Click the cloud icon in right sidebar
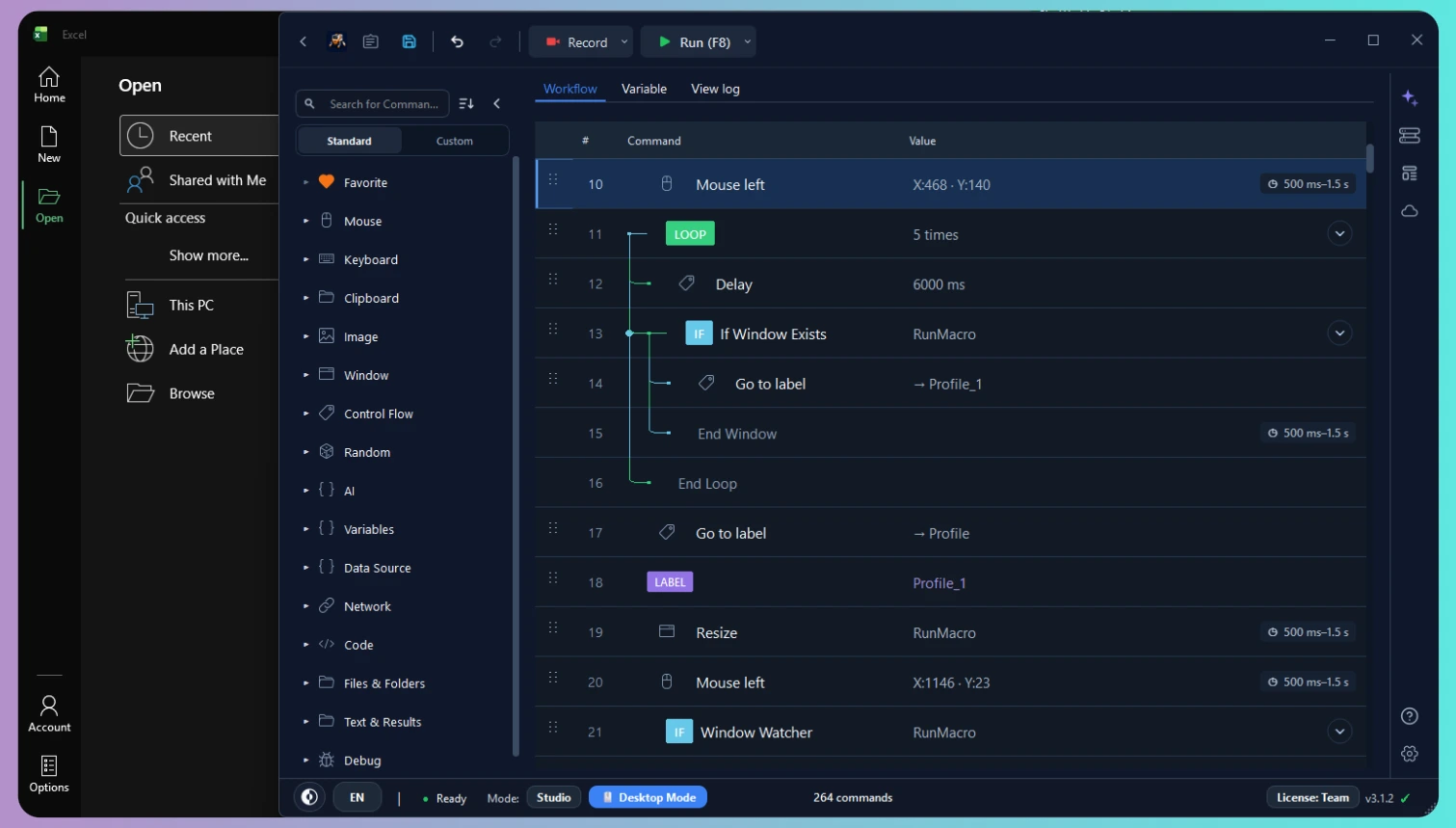The height and width of the screenshot is (828, 1456). 1410,211
